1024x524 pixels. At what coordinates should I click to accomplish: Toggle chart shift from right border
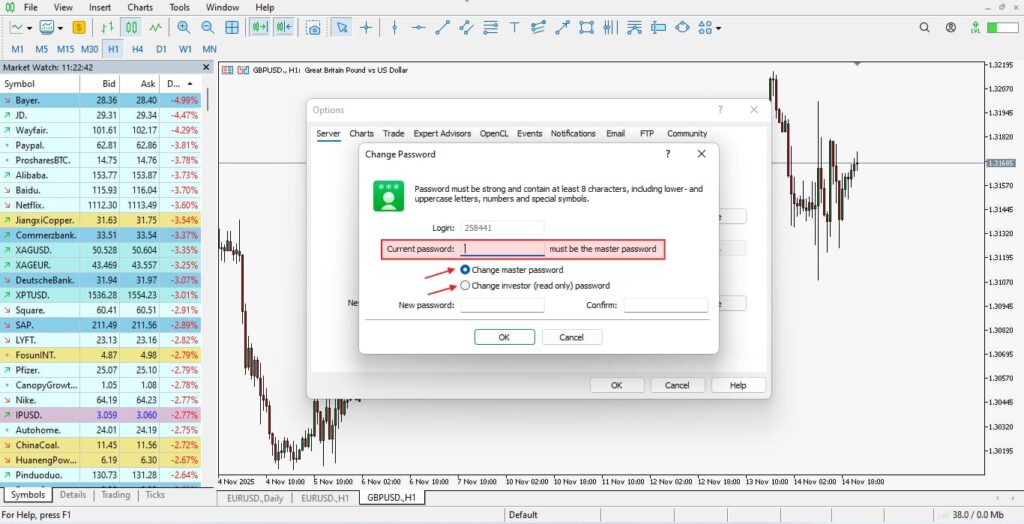coord(284,27)
